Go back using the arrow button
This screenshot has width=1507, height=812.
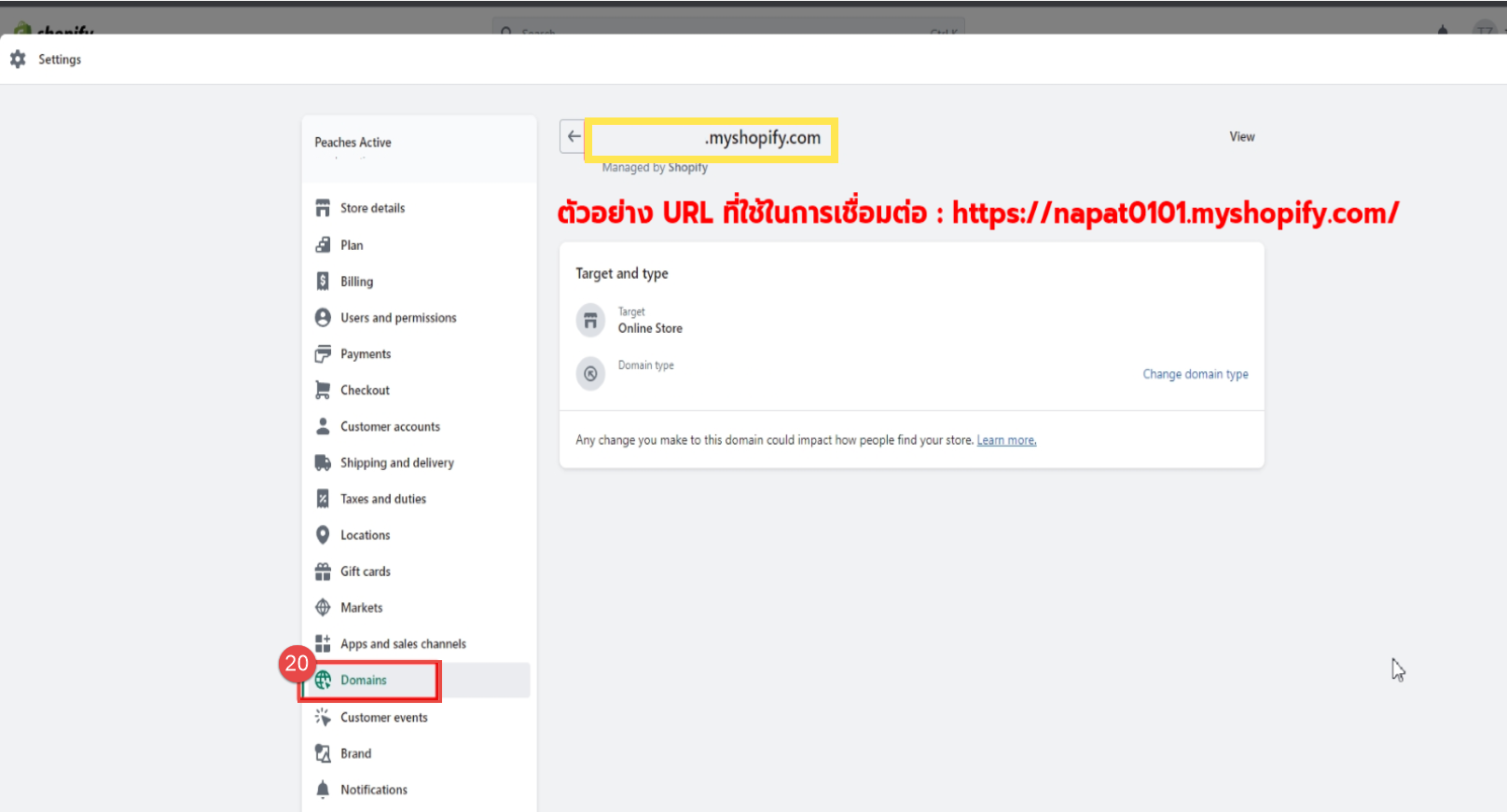click(574, 137)
